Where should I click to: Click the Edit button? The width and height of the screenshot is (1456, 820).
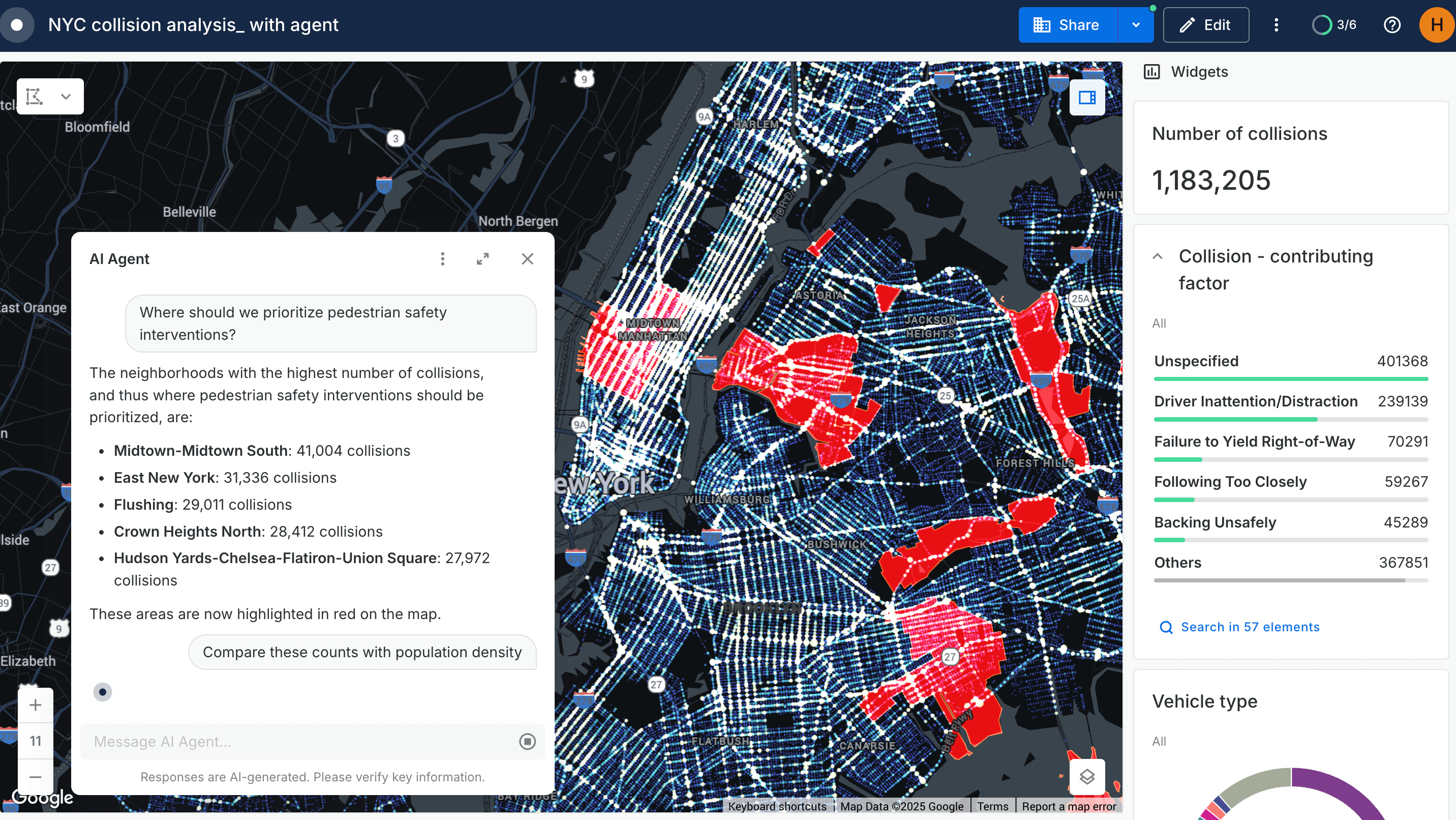(1206, 24)
